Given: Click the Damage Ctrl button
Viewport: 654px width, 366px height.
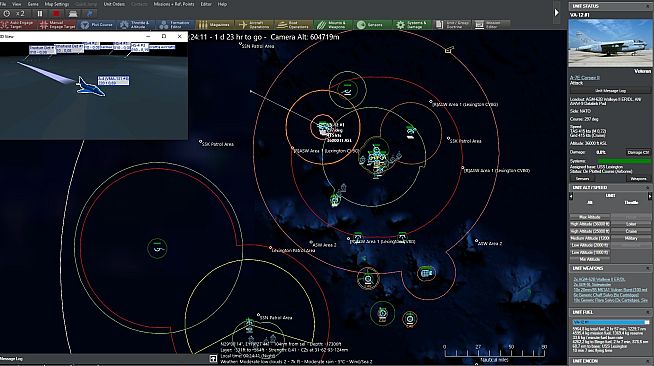Looking at the screenshot, I should click(638, 152).
